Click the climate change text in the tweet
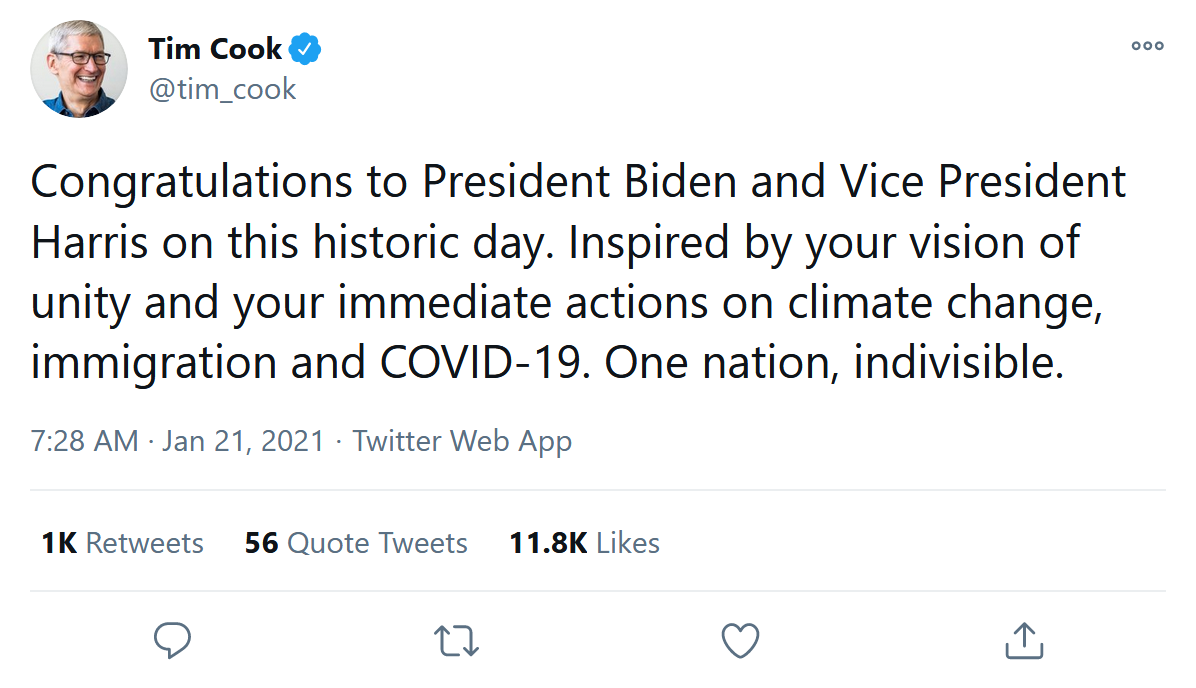 [x=941, y=303]
